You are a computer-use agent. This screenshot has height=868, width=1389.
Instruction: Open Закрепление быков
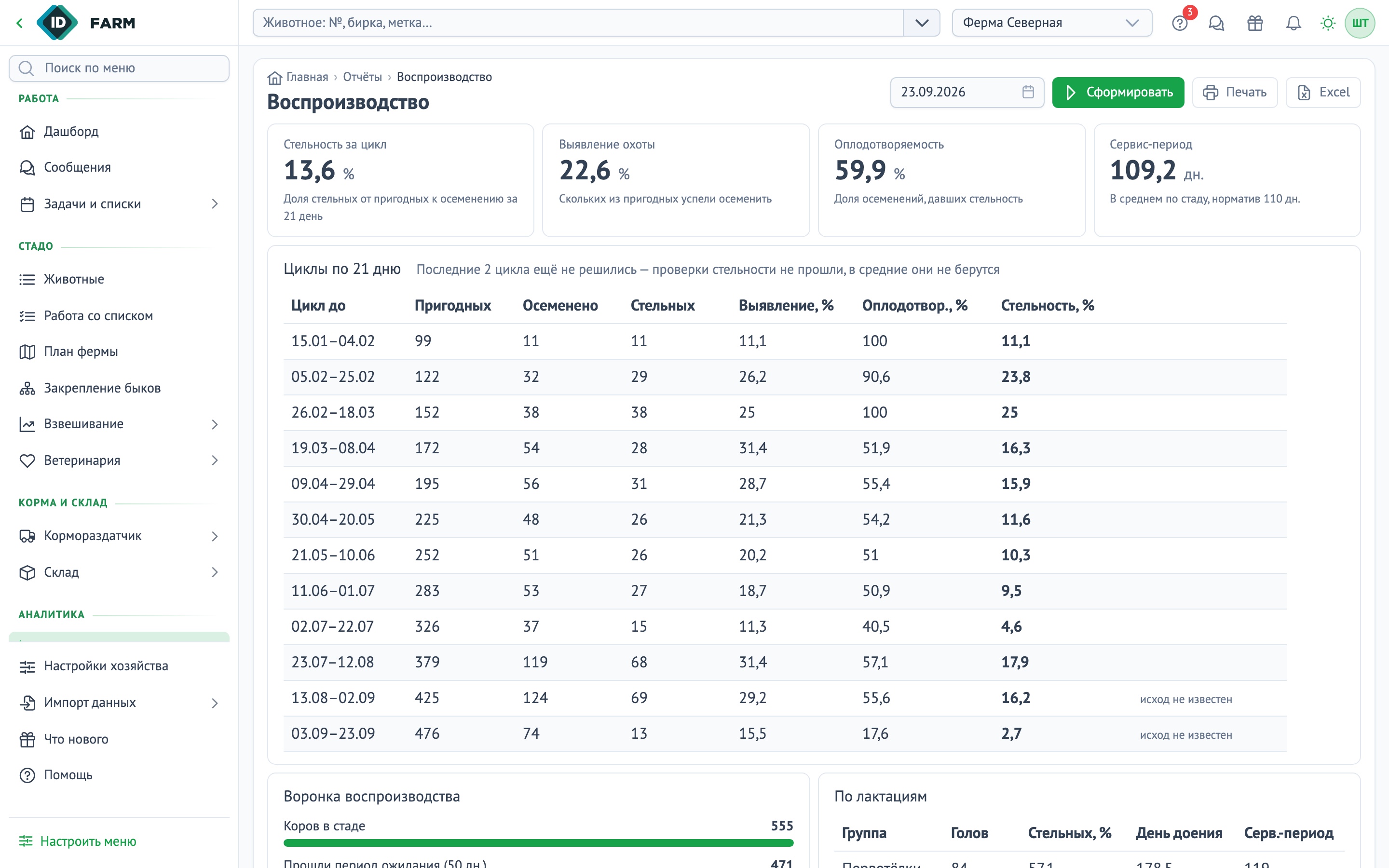pos(119,388)
